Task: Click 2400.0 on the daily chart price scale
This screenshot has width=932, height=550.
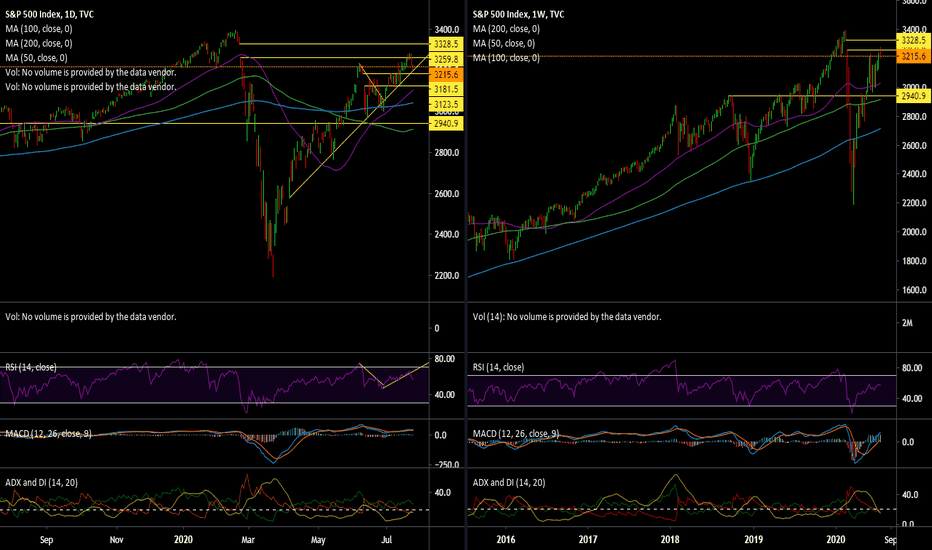Action: [446, 235]
